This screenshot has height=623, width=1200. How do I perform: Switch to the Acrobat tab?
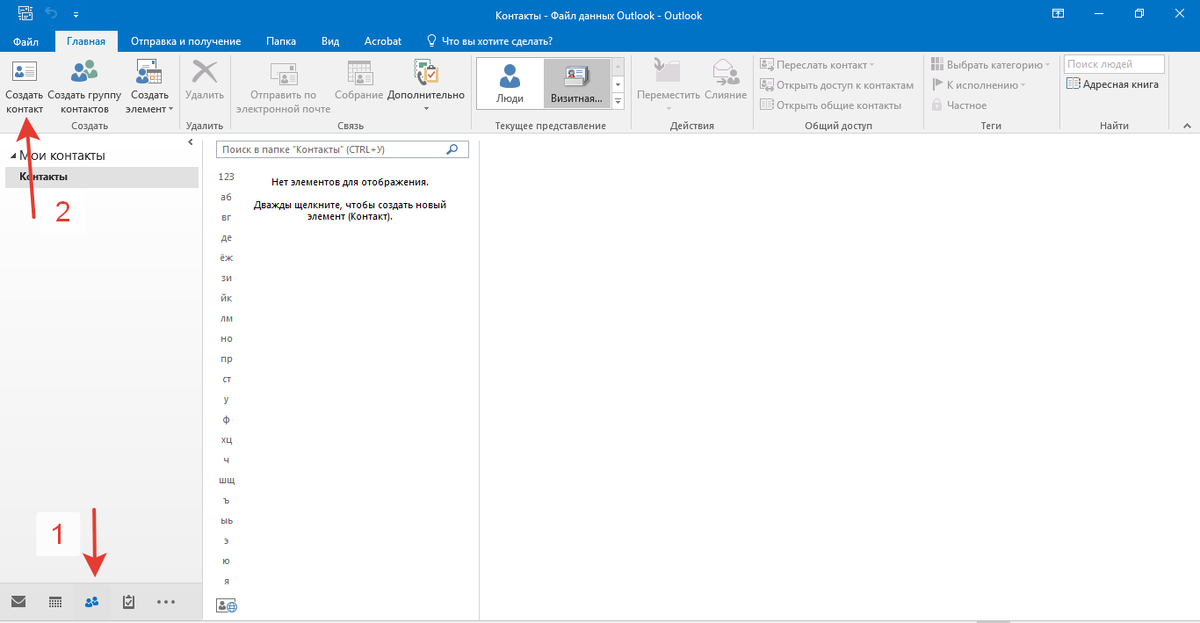[382, 41]
